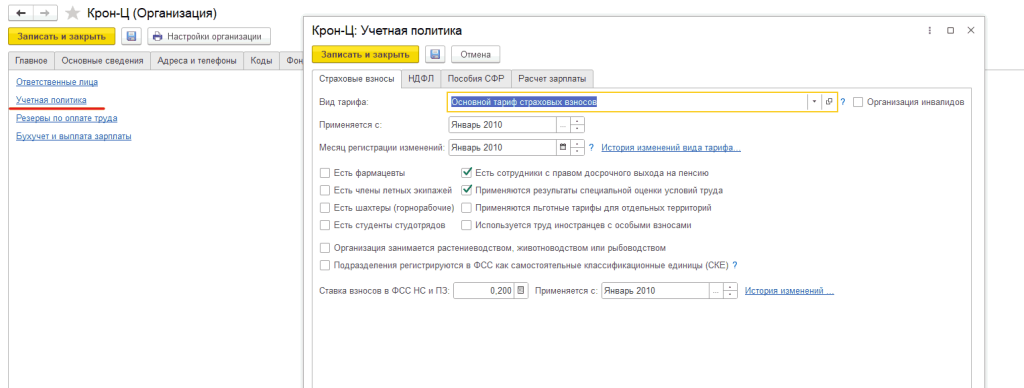The width and height of the screenshot is (1024, 388).
Task: Click month stepper of top Применяется с field
Action: (x=577, y=125)
